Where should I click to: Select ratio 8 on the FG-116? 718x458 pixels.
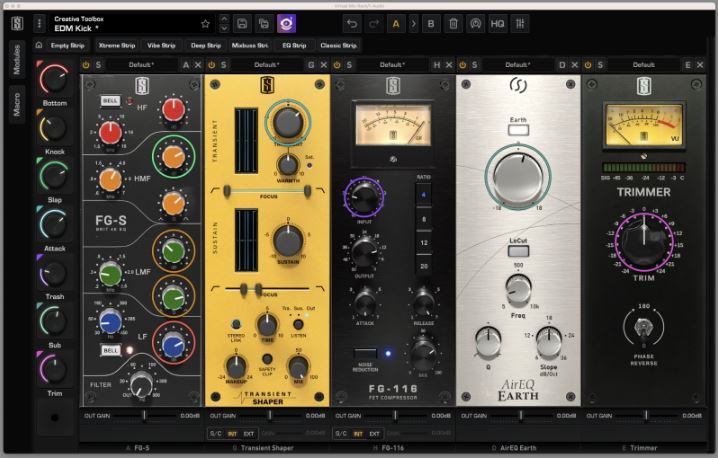[x=424, y=219]
